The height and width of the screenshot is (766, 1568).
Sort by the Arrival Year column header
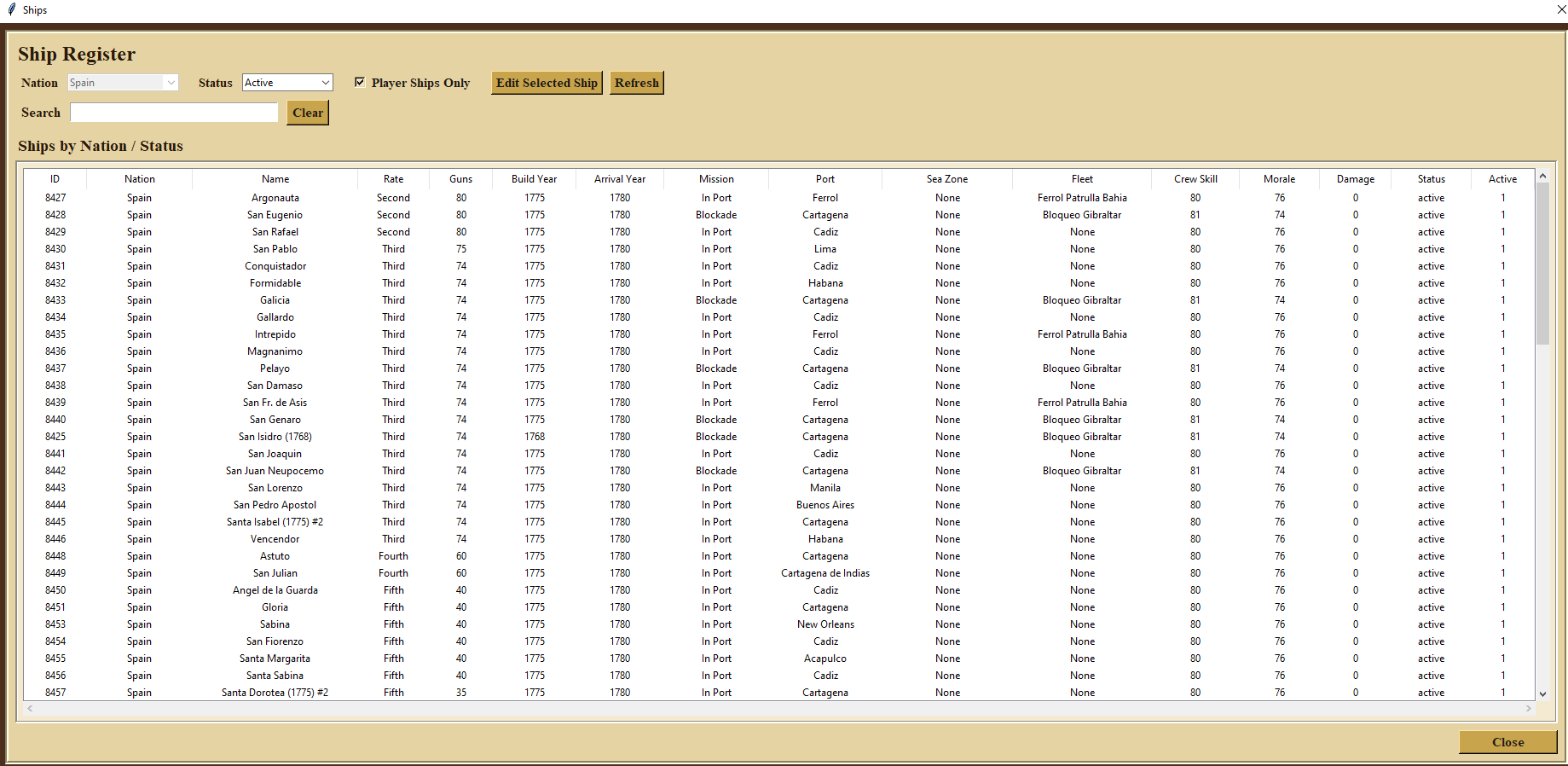coord(620,179)
